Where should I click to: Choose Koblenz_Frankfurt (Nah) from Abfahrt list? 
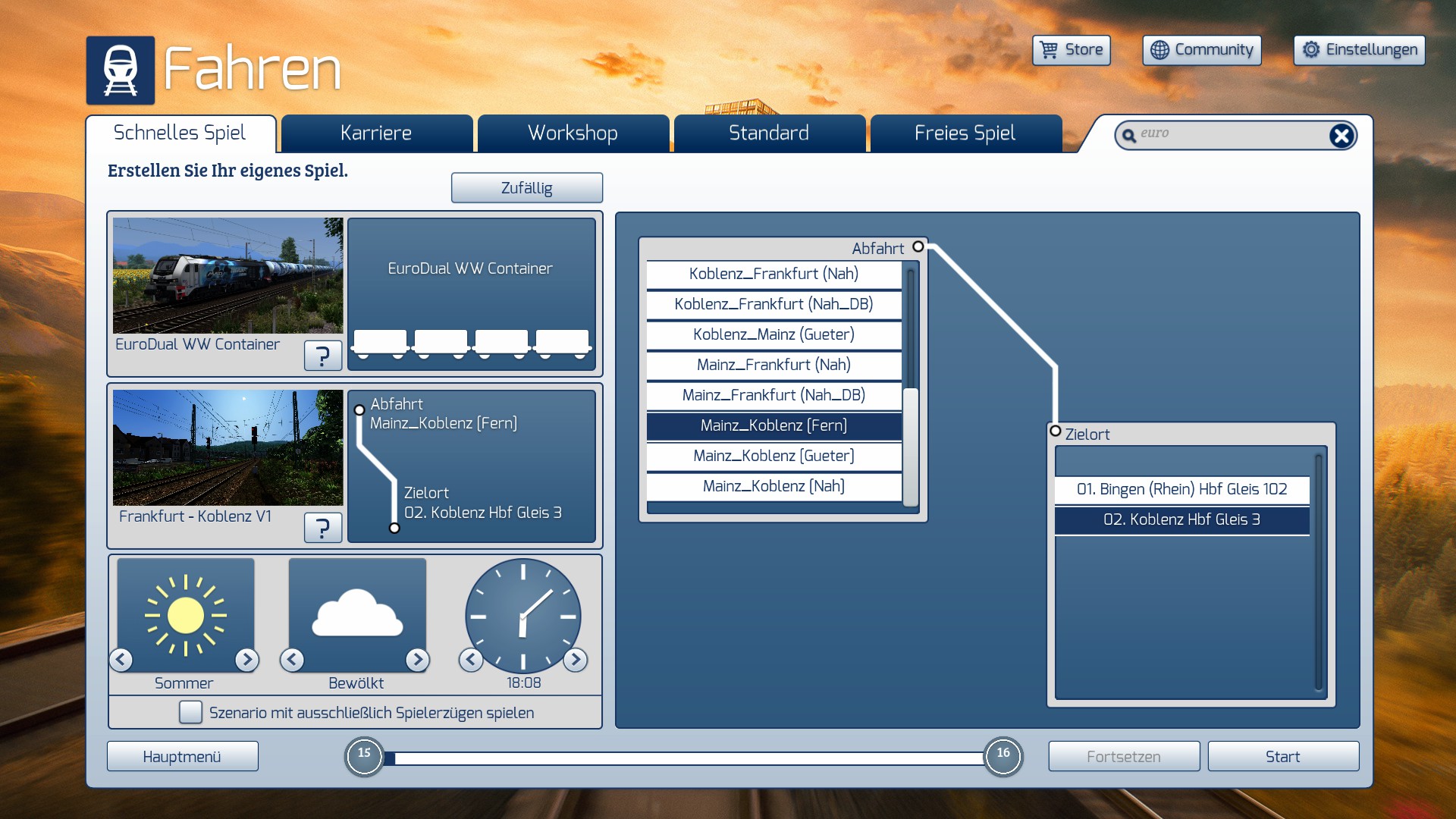(x=773, y=274)
